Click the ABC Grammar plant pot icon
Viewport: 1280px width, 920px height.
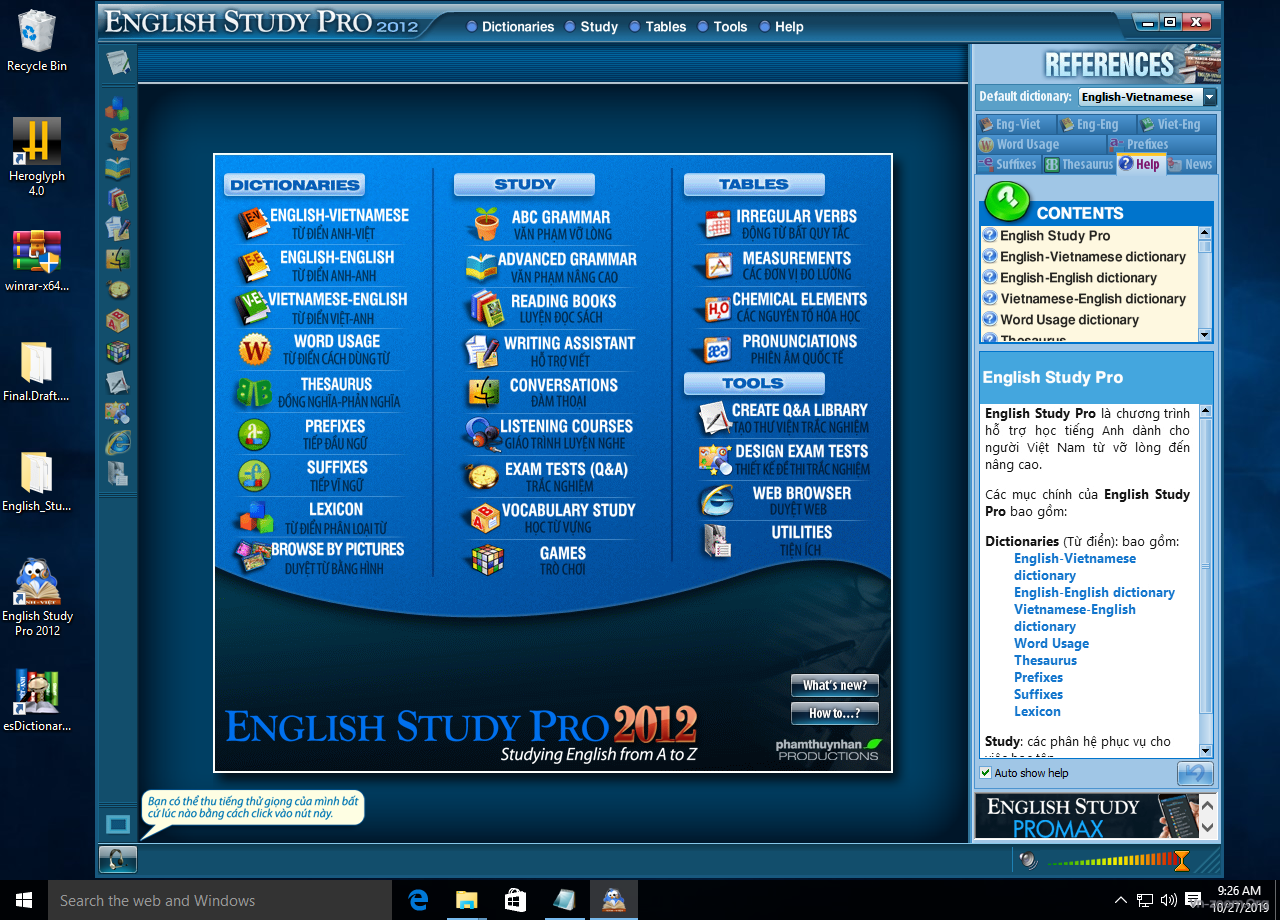point(486,224)
